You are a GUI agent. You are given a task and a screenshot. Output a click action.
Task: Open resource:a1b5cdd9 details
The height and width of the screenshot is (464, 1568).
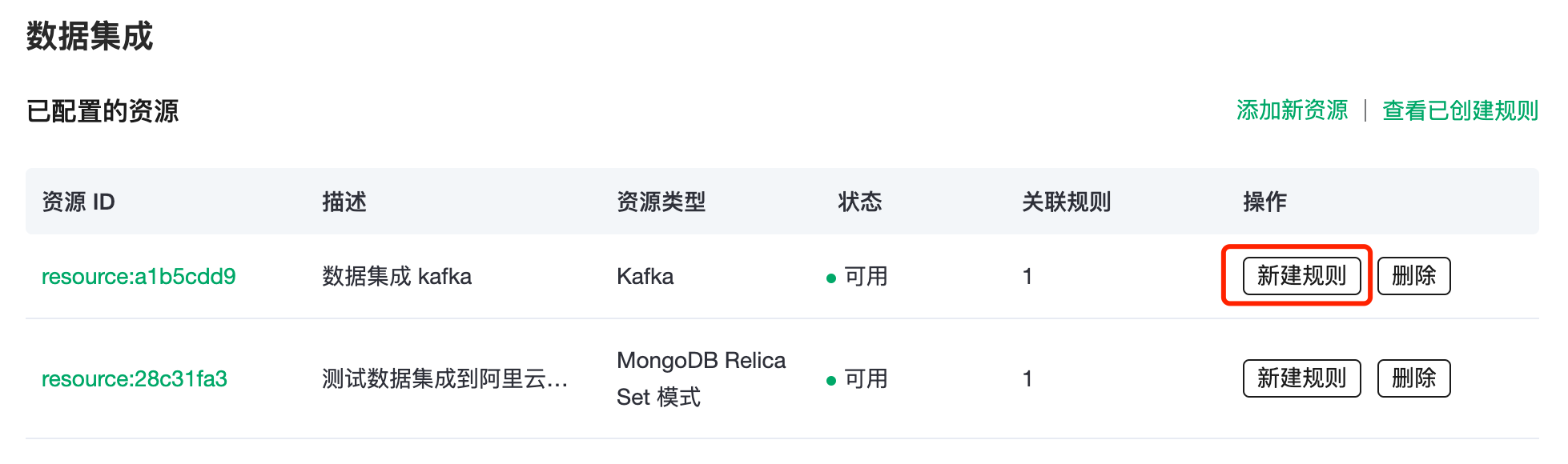[139, 277]
